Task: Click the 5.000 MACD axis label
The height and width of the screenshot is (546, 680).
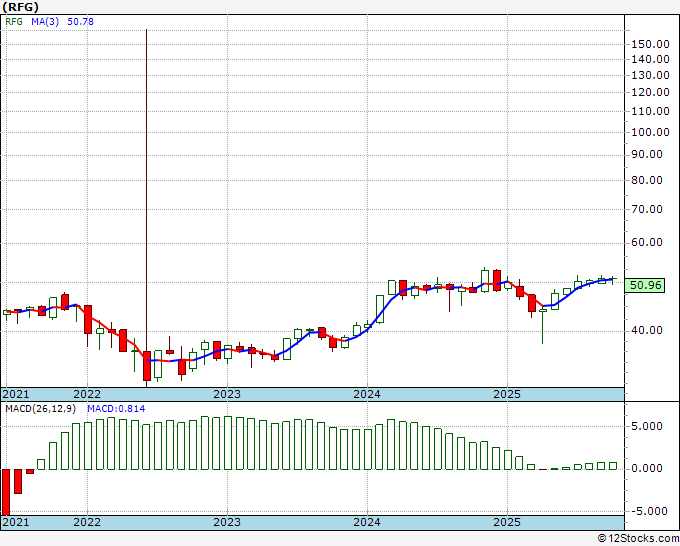Action: coord(647,426)
